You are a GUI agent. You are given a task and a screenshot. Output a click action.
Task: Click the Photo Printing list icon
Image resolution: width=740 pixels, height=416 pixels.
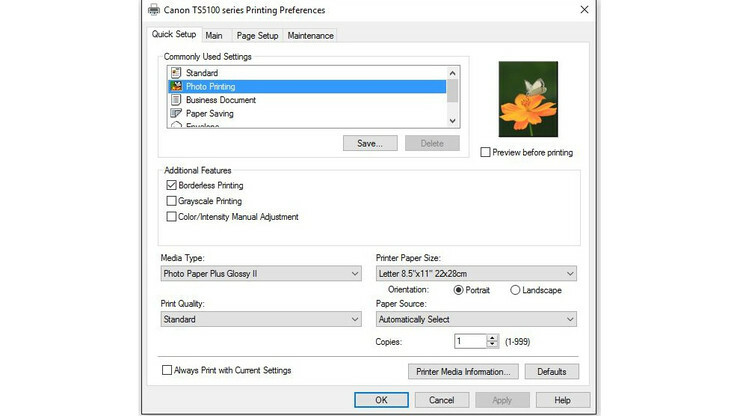click(176, 86)
